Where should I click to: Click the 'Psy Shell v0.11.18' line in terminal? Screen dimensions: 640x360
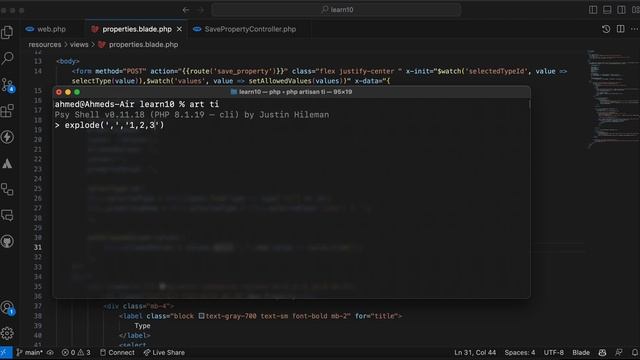192,115
